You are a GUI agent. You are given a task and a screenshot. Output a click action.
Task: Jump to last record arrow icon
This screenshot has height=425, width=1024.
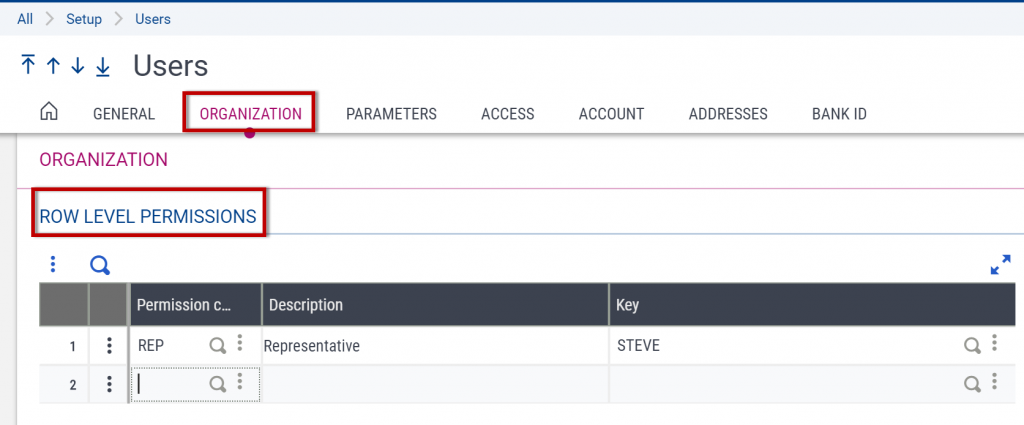103,66
